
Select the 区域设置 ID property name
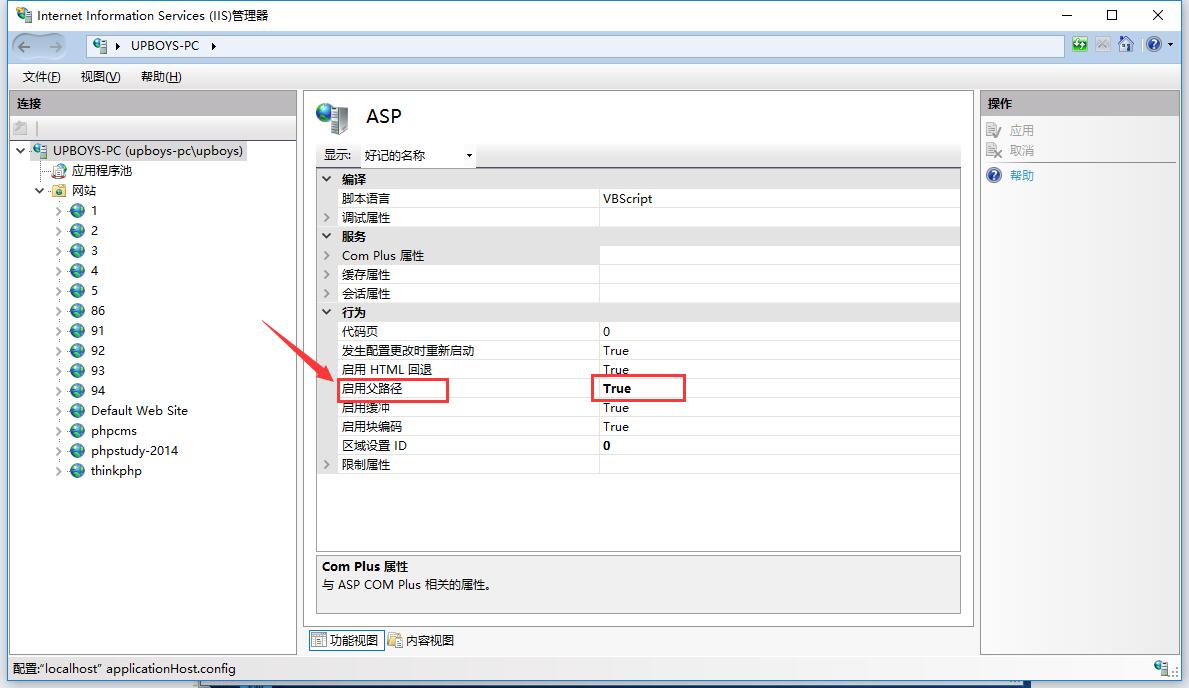(374, 445)
